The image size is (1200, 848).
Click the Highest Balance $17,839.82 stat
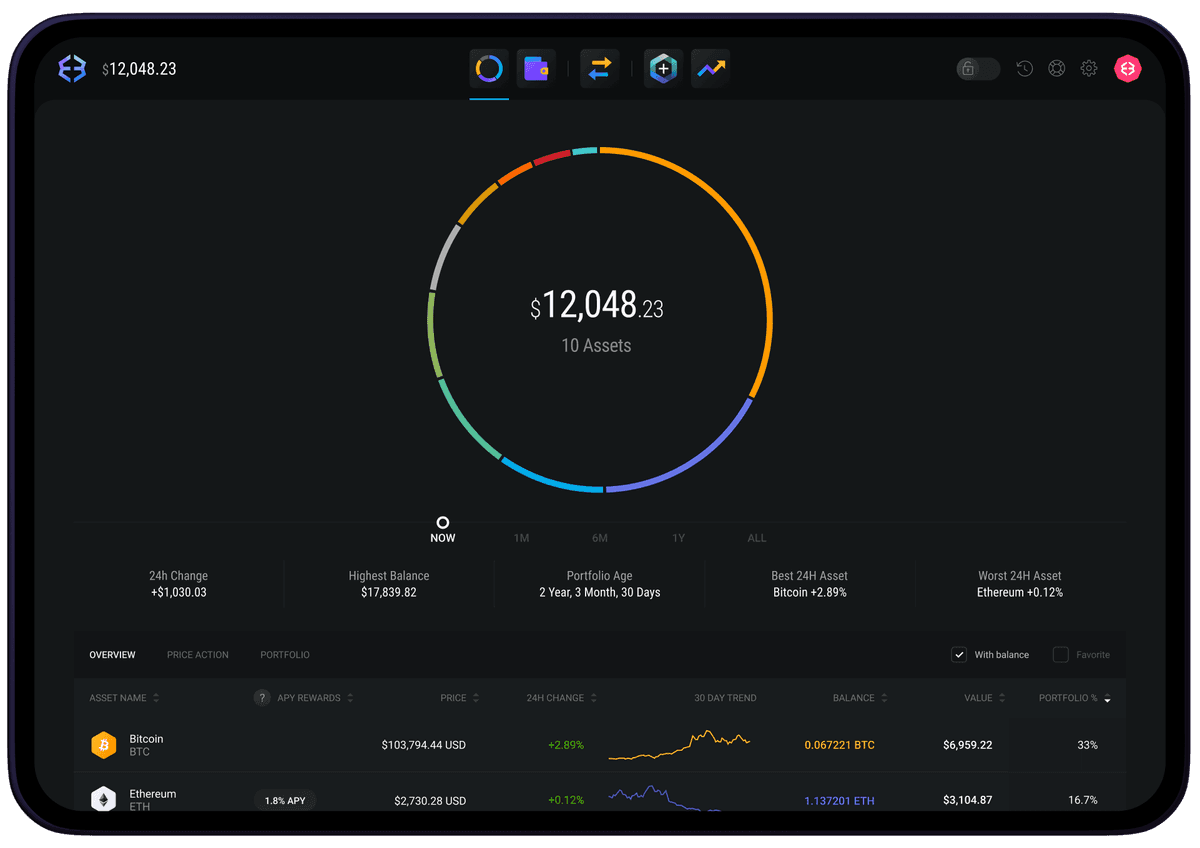pyautogui.click(x=389, y=584)
